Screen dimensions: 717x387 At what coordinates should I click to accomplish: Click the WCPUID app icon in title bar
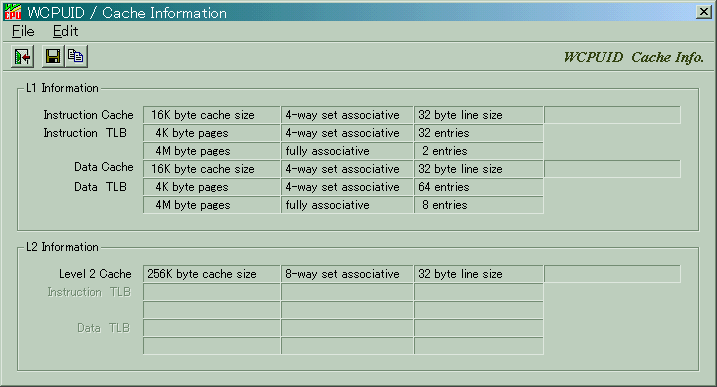[x=13, y=12]
